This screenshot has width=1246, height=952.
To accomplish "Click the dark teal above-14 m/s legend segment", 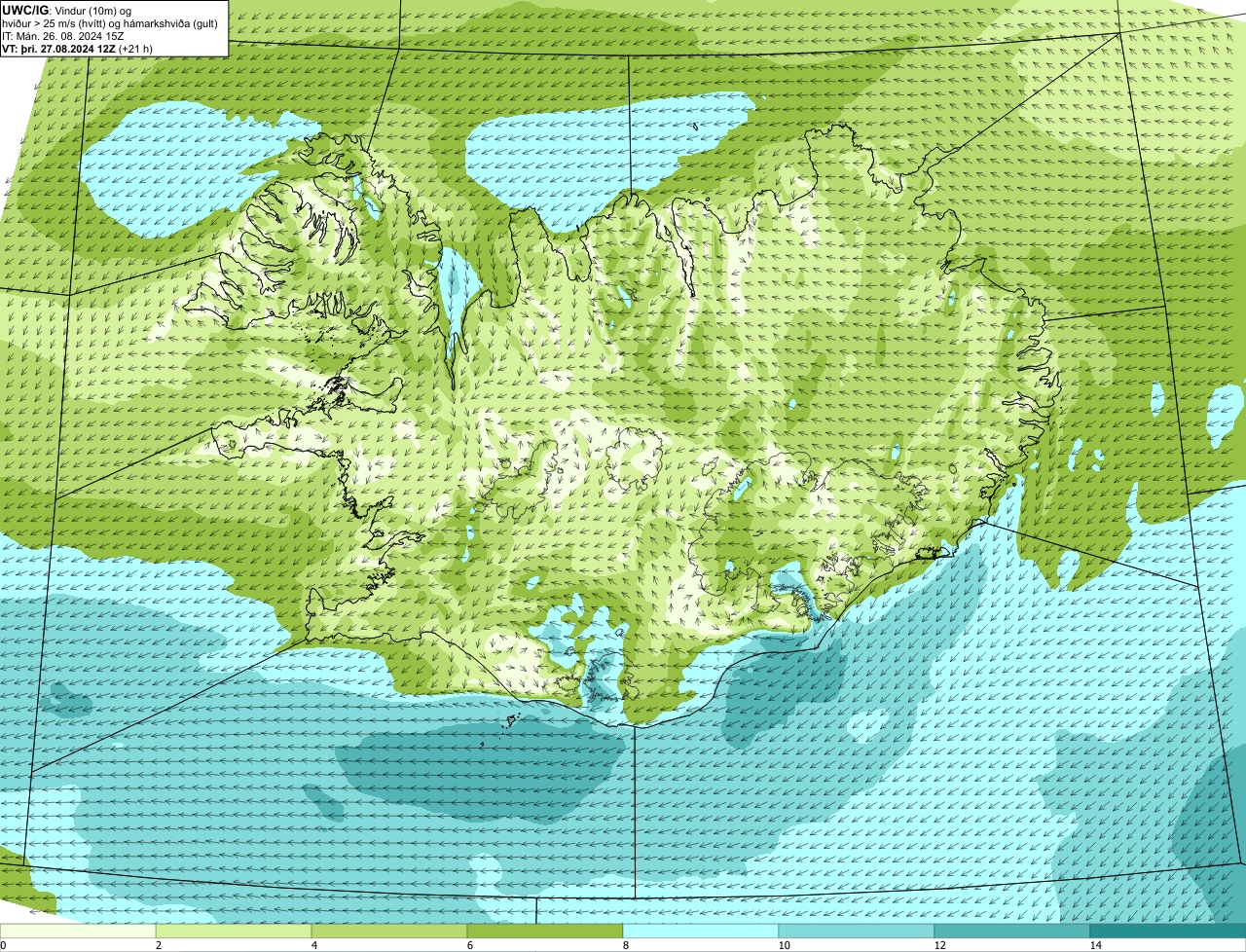I will click(1168, 931).
